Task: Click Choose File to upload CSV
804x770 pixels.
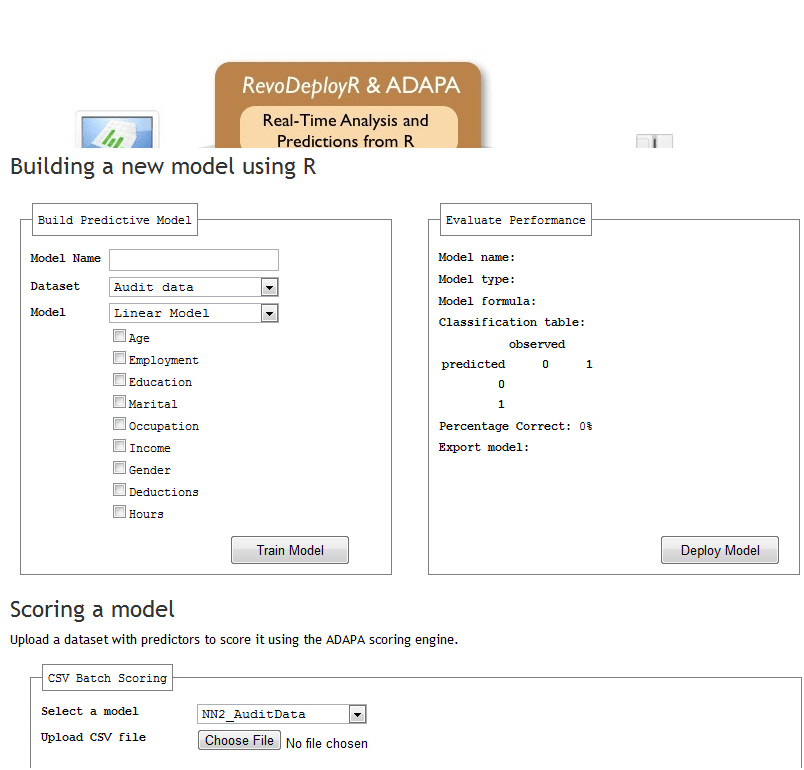Action: (x=239, y=741)
